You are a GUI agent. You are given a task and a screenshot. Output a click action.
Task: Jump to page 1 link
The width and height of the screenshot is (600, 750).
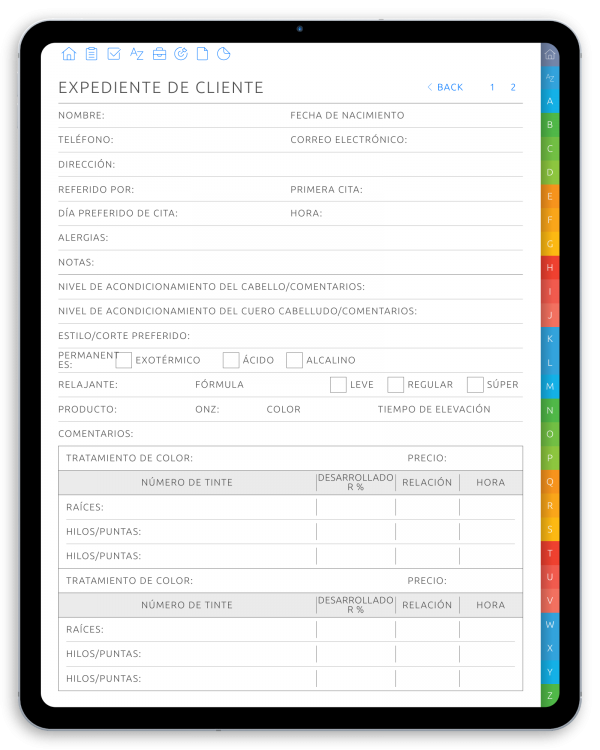coord(492,87)
